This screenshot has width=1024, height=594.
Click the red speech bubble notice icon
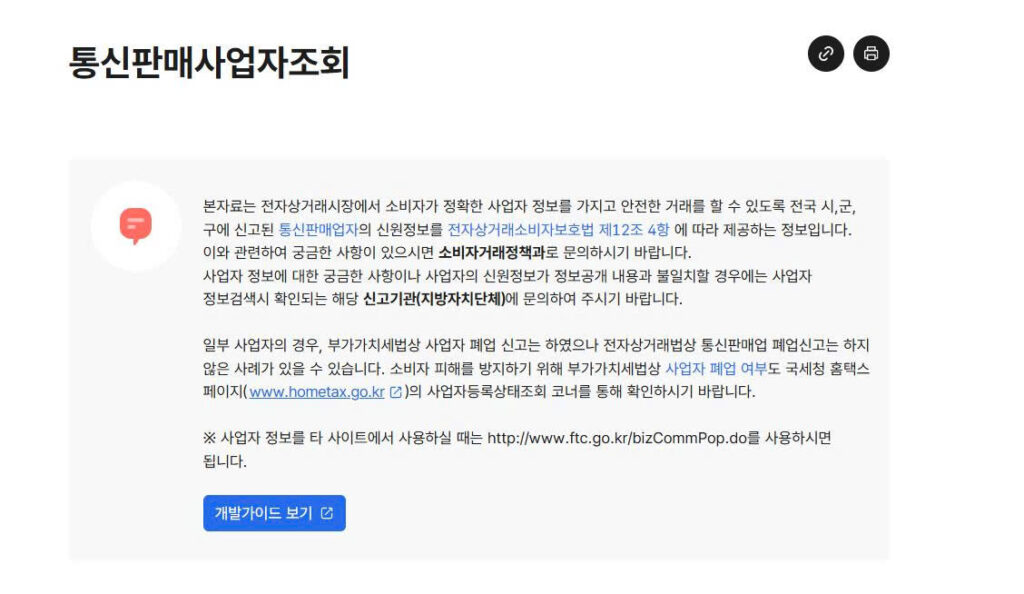[x=136, y=226]
